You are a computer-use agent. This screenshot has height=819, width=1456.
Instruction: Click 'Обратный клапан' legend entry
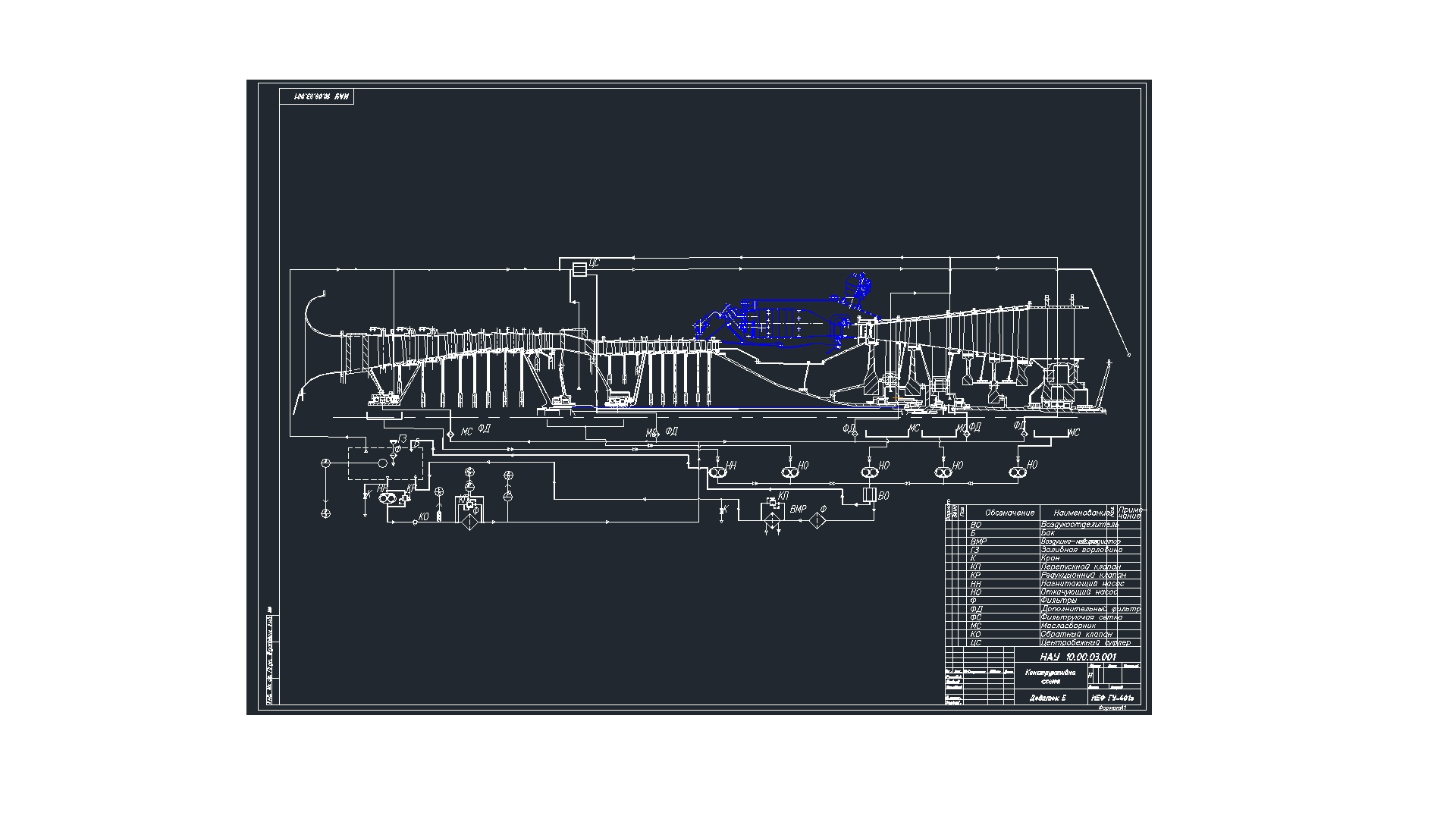point(1077,634)
